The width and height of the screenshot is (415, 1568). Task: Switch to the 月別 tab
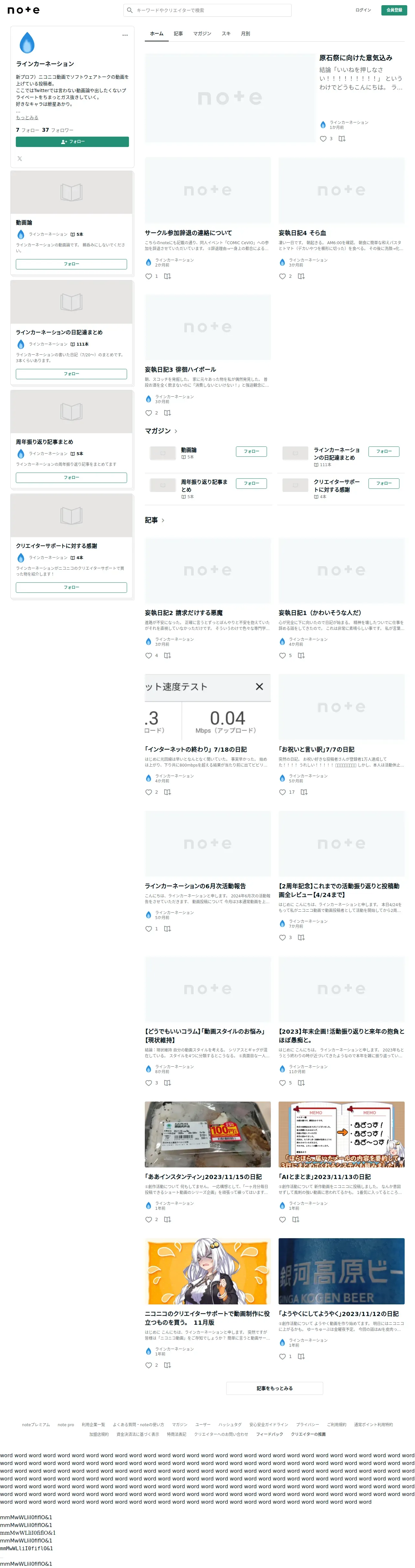[x=246, y=34]
